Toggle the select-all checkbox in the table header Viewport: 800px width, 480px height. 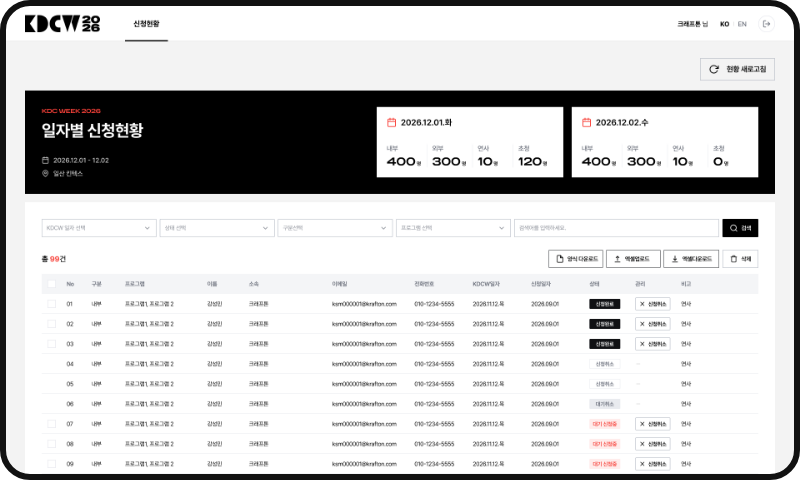coord(52,284)
